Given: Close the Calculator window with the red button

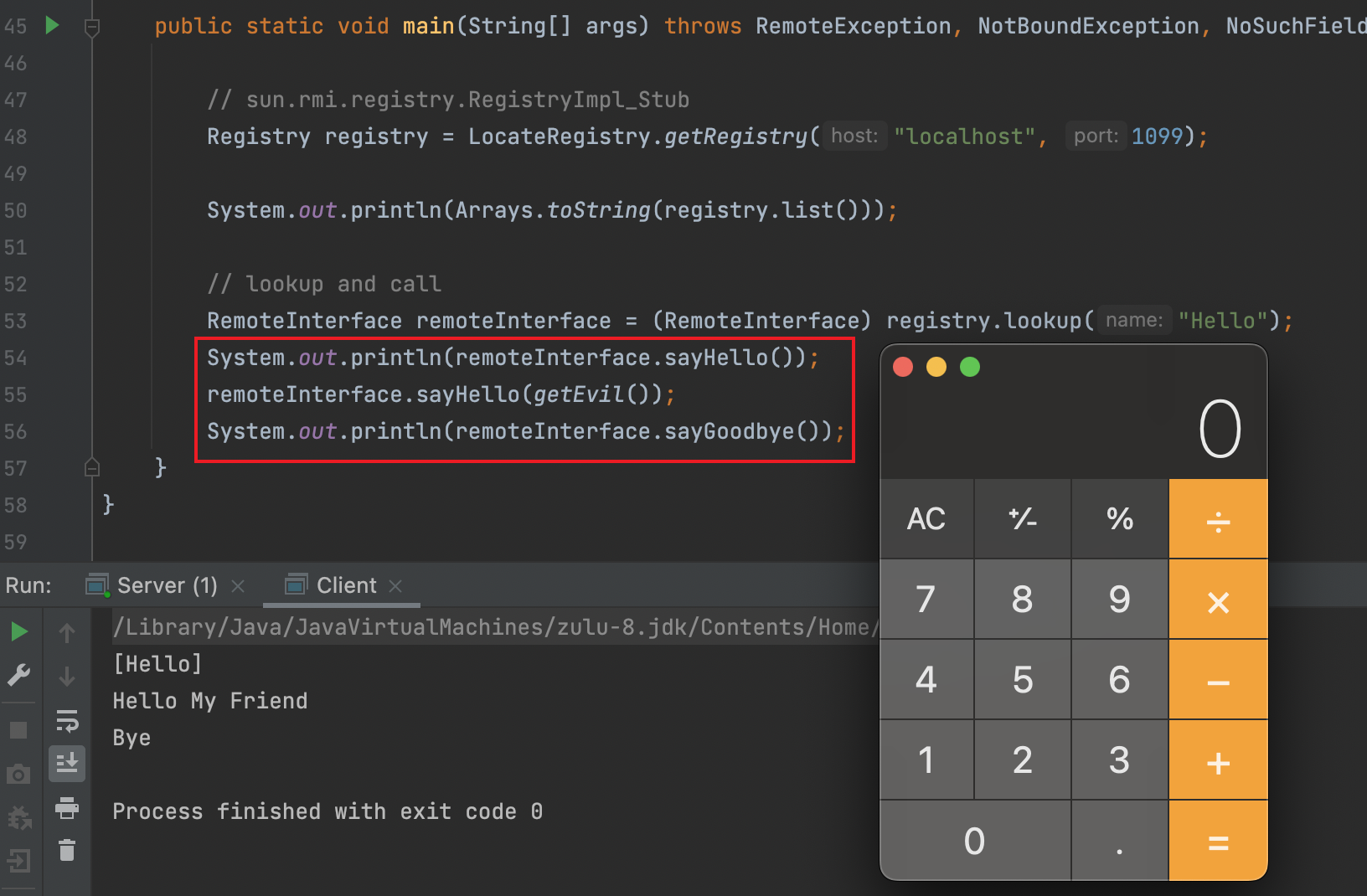Looking at the screenshot, I should point(903,367).
